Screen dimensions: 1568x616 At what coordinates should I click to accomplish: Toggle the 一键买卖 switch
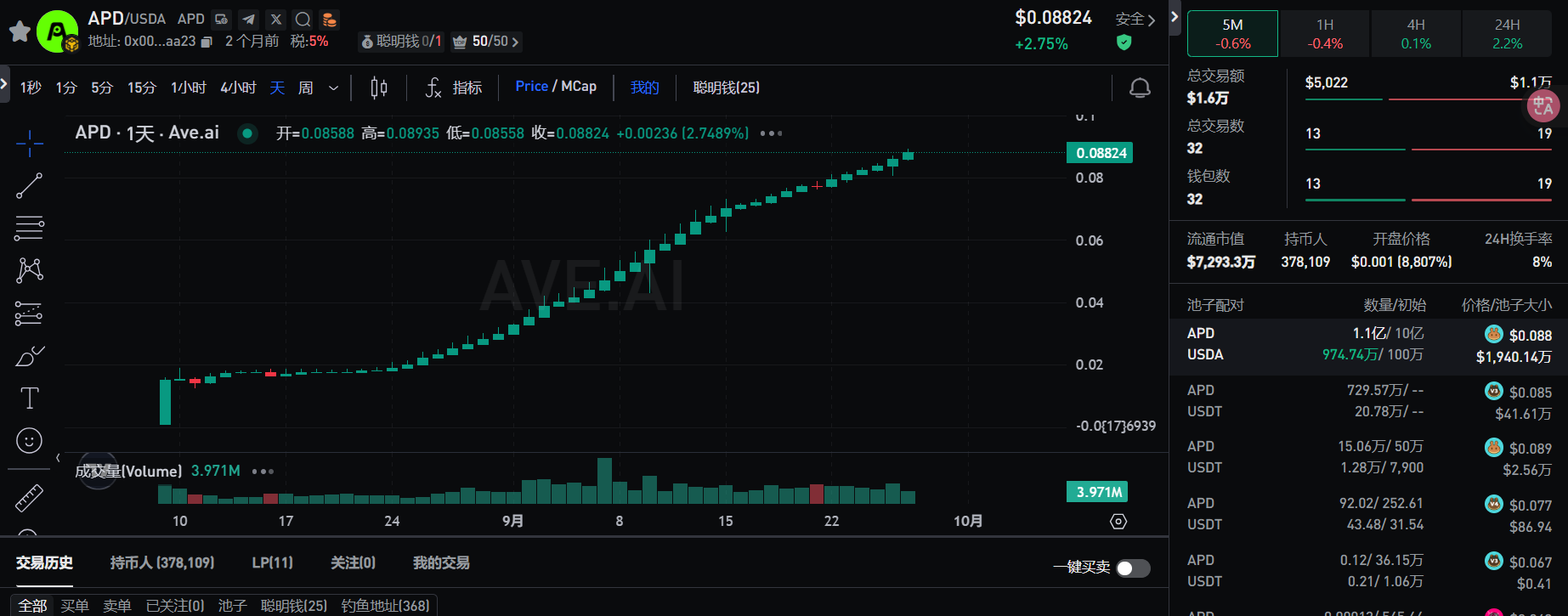[x=1132, y=568]
